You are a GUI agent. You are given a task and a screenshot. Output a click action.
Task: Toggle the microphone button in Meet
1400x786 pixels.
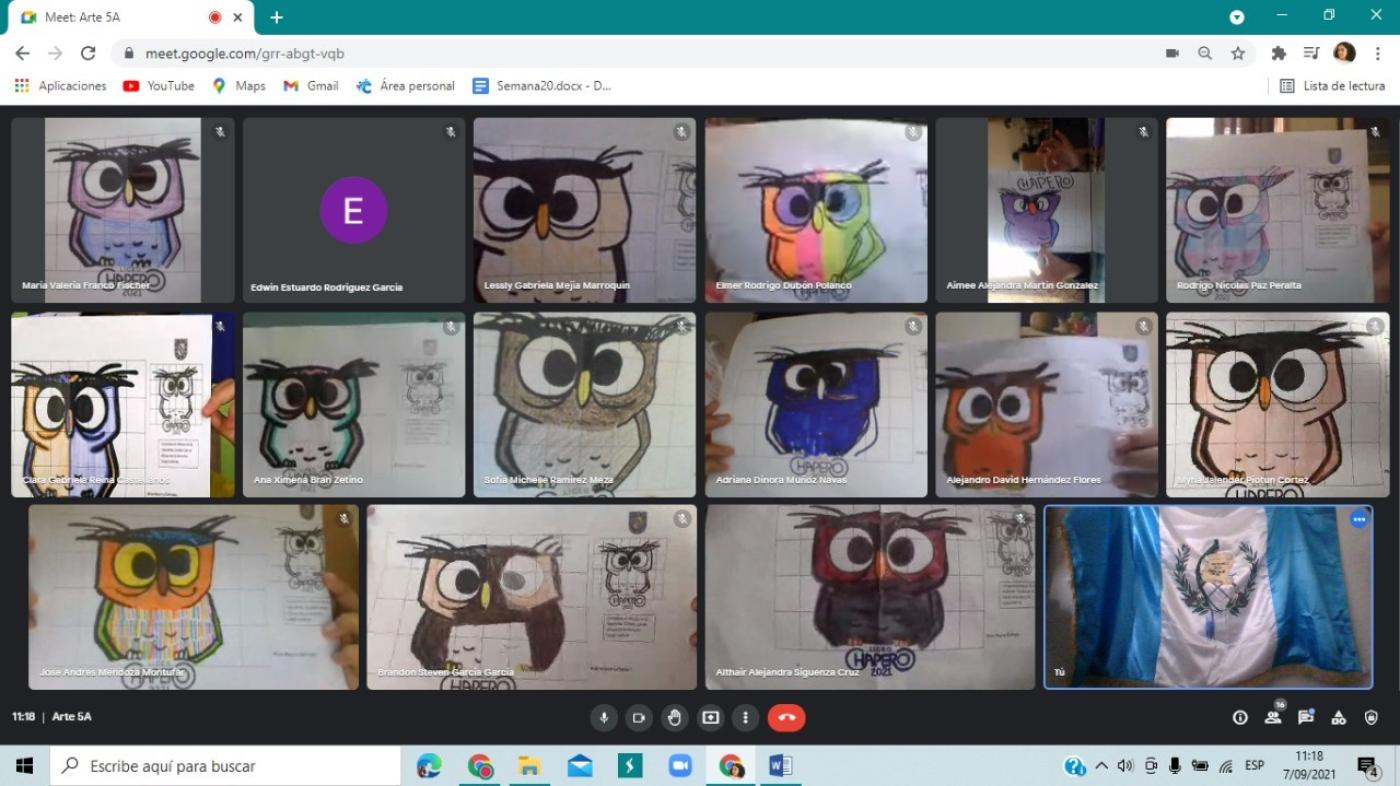(603, 717)
